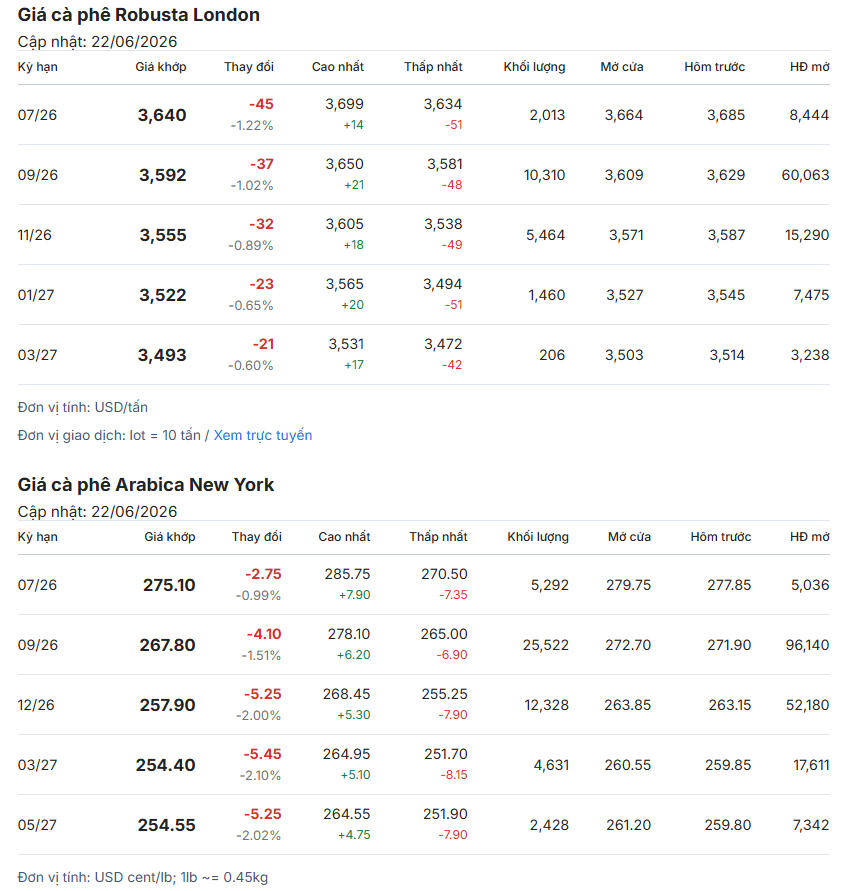Click the Robusta 11/26 price 3,555
The image size is (847, 891).
(x=163, y=235)
